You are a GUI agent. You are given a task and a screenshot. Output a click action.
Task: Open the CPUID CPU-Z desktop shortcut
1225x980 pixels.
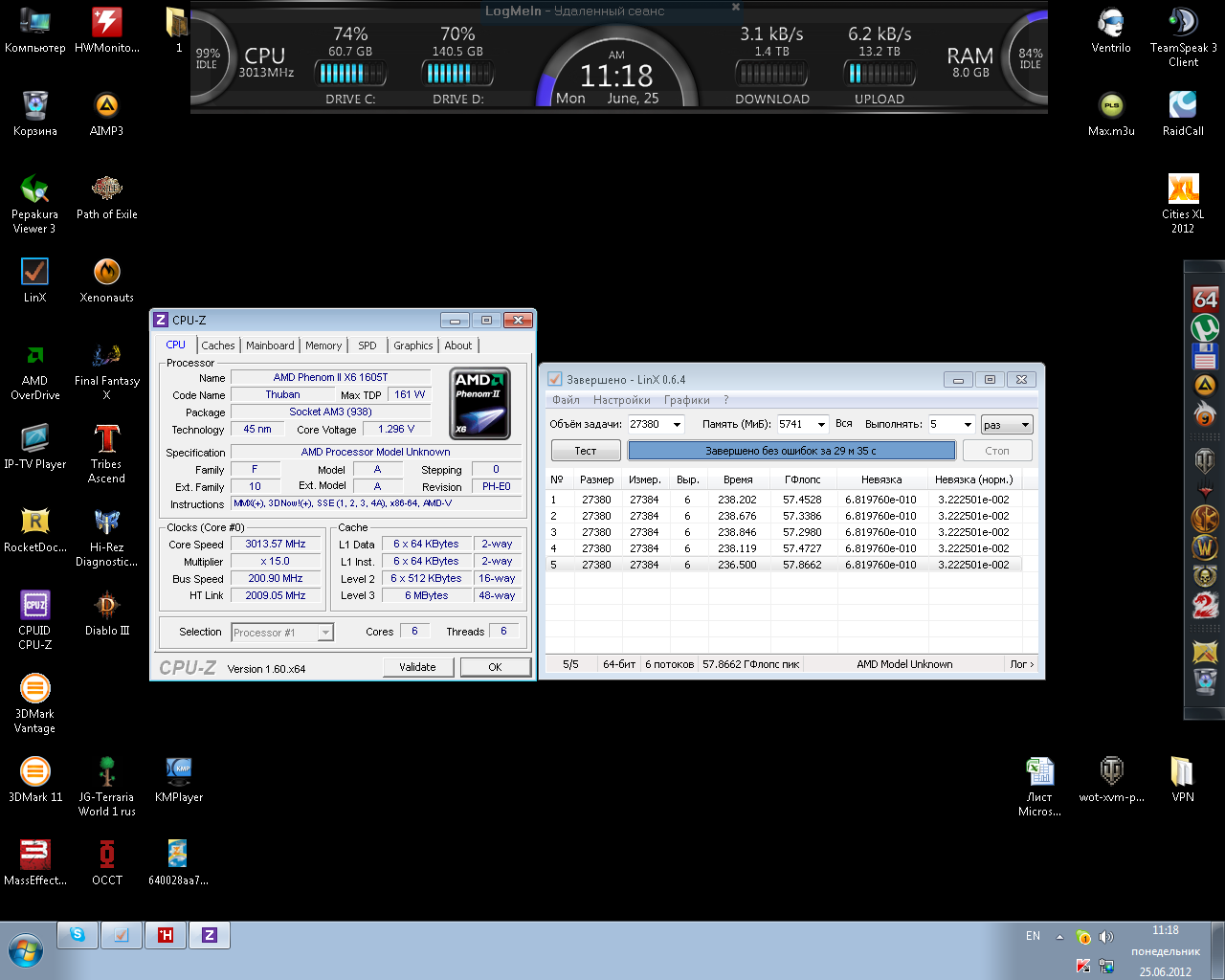coord(34,619)
